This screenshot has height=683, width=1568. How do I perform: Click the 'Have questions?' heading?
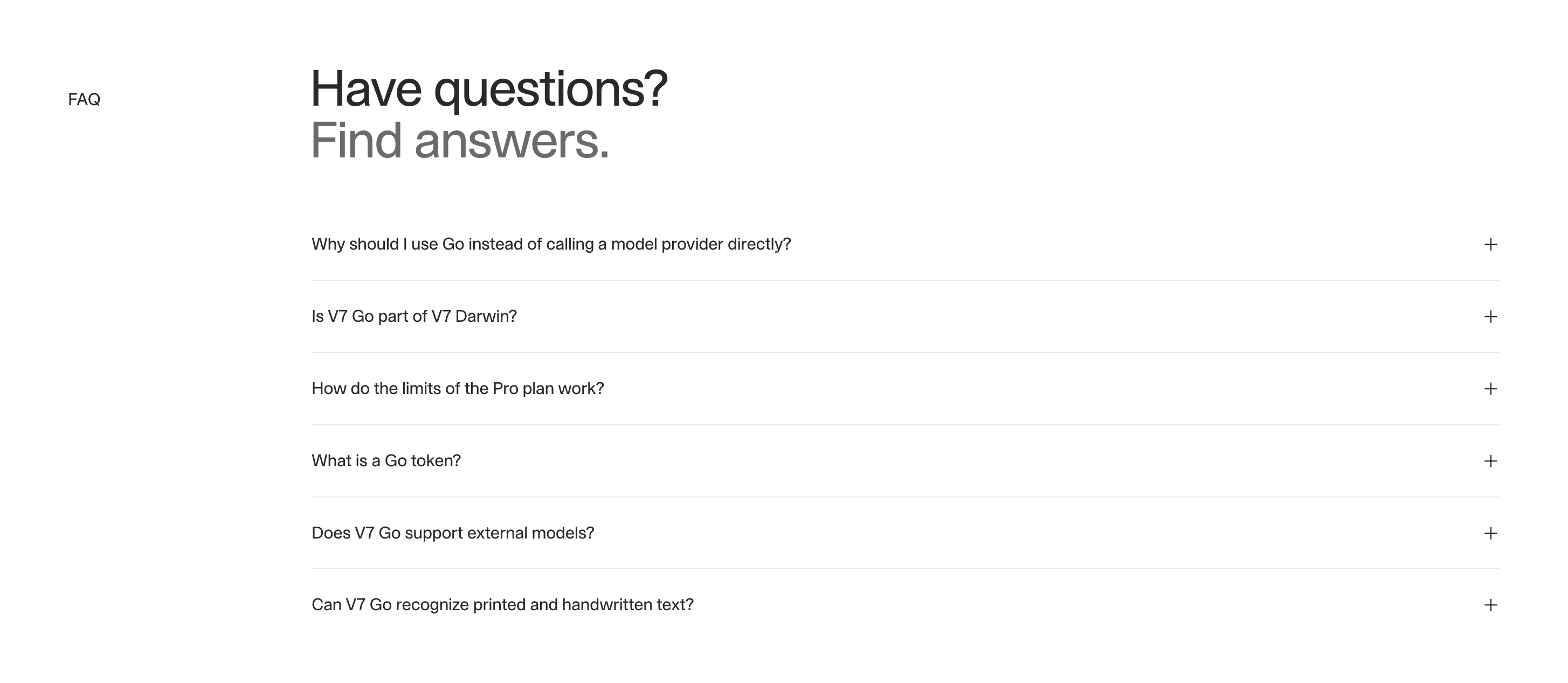[x=489, y=89]
